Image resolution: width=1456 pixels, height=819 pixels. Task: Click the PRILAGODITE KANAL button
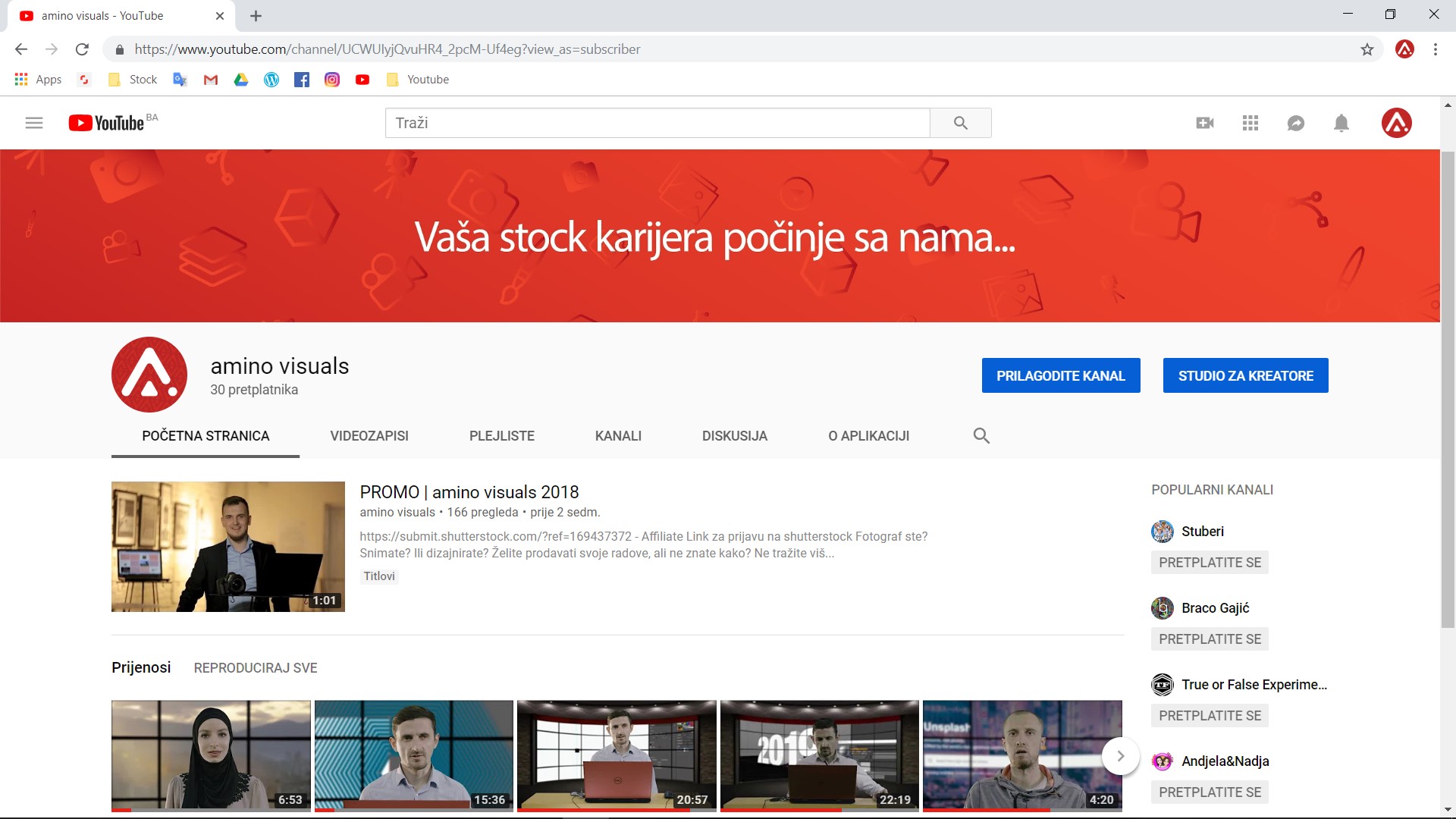pos(1060,375)
